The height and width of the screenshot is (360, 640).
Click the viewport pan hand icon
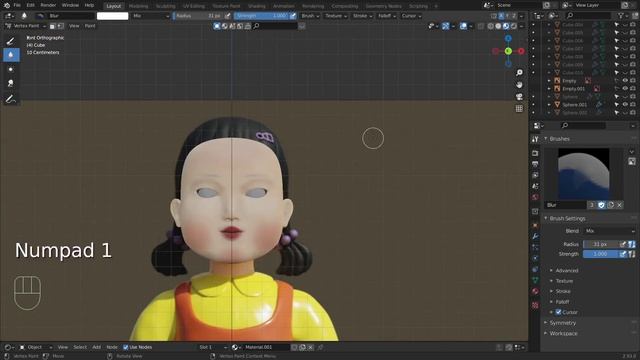pos(519,84)
